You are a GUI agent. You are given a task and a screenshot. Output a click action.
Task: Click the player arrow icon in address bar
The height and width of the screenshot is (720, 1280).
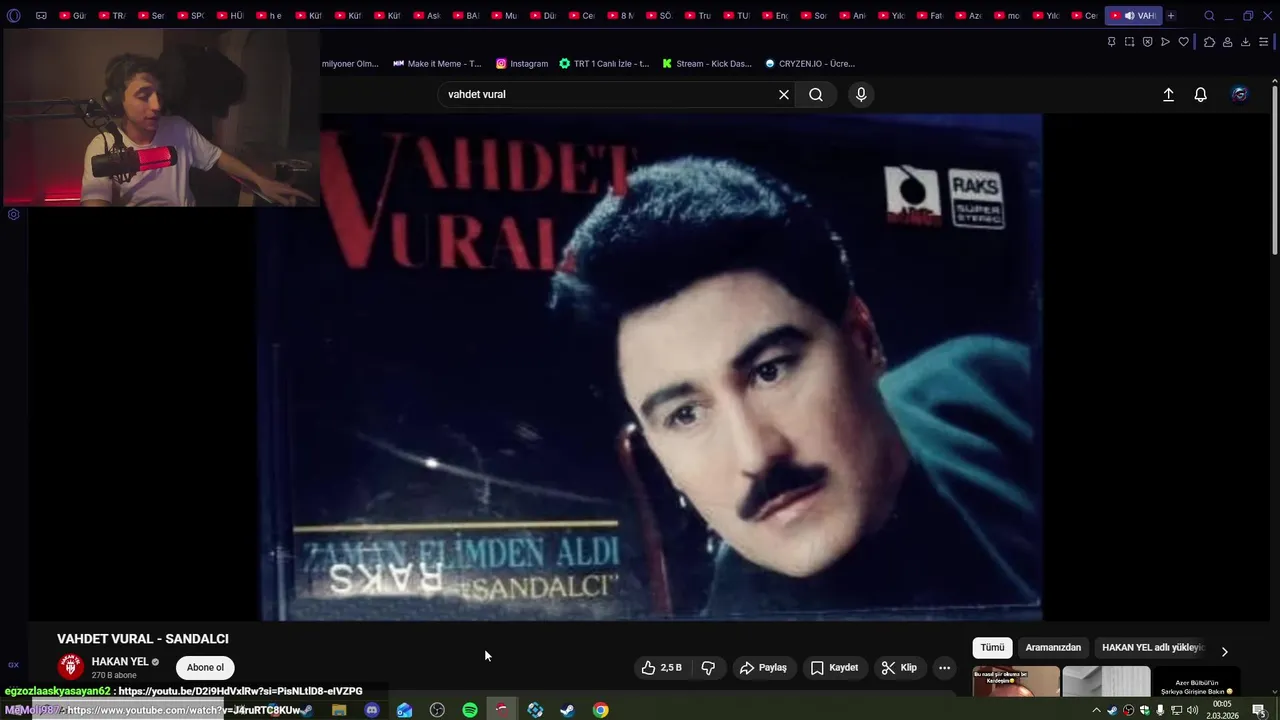point(1165,42)
